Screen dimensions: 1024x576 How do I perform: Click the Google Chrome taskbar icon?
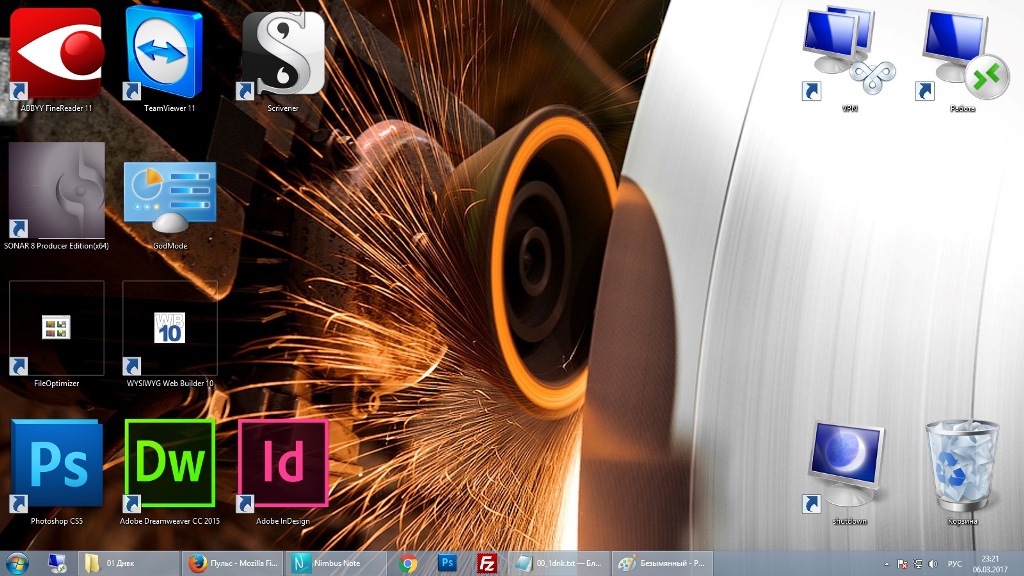click(407, 563)
